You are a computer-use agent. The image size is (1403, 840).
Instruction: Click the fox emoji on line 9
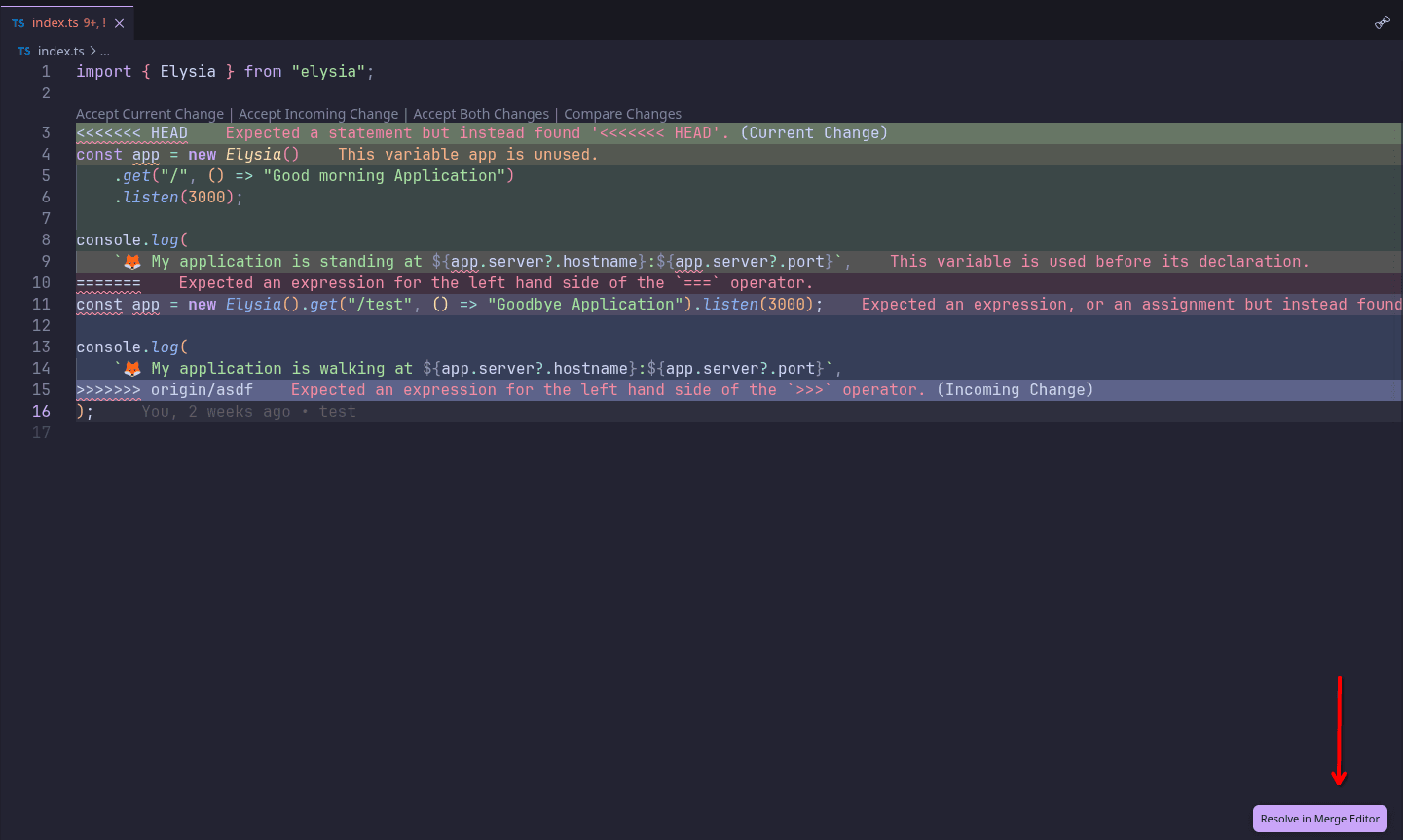click(132, 262)
